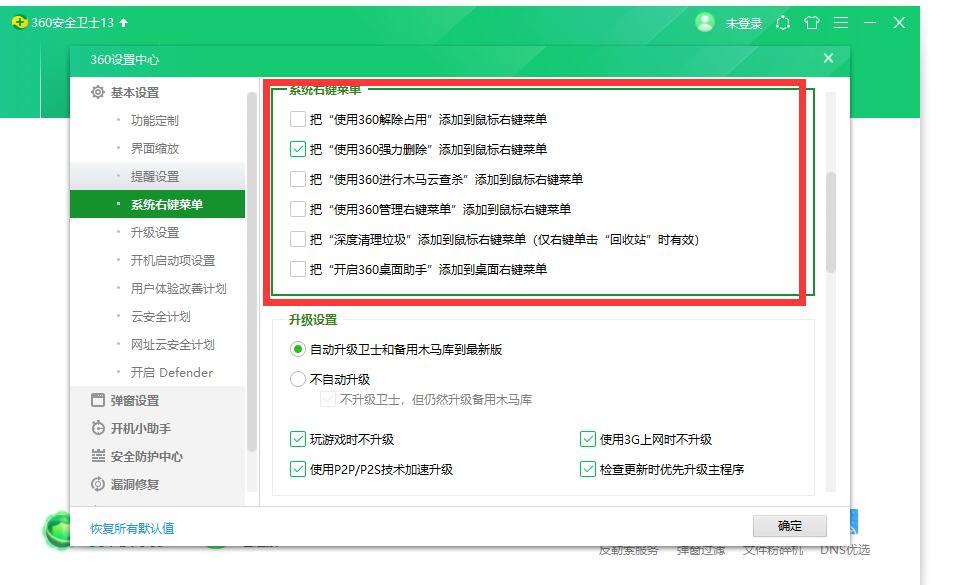Click 恢复所有默认值 link
Viewport: 956px width, 585px height.
pos(132,528)
